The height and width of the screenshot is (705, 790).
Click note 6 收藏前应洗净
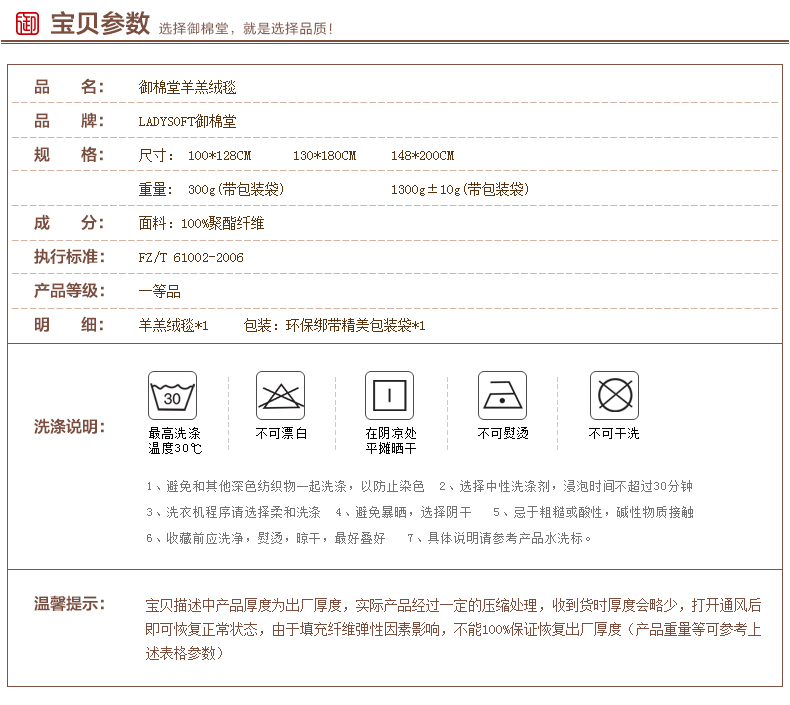(x=266, y=539)
